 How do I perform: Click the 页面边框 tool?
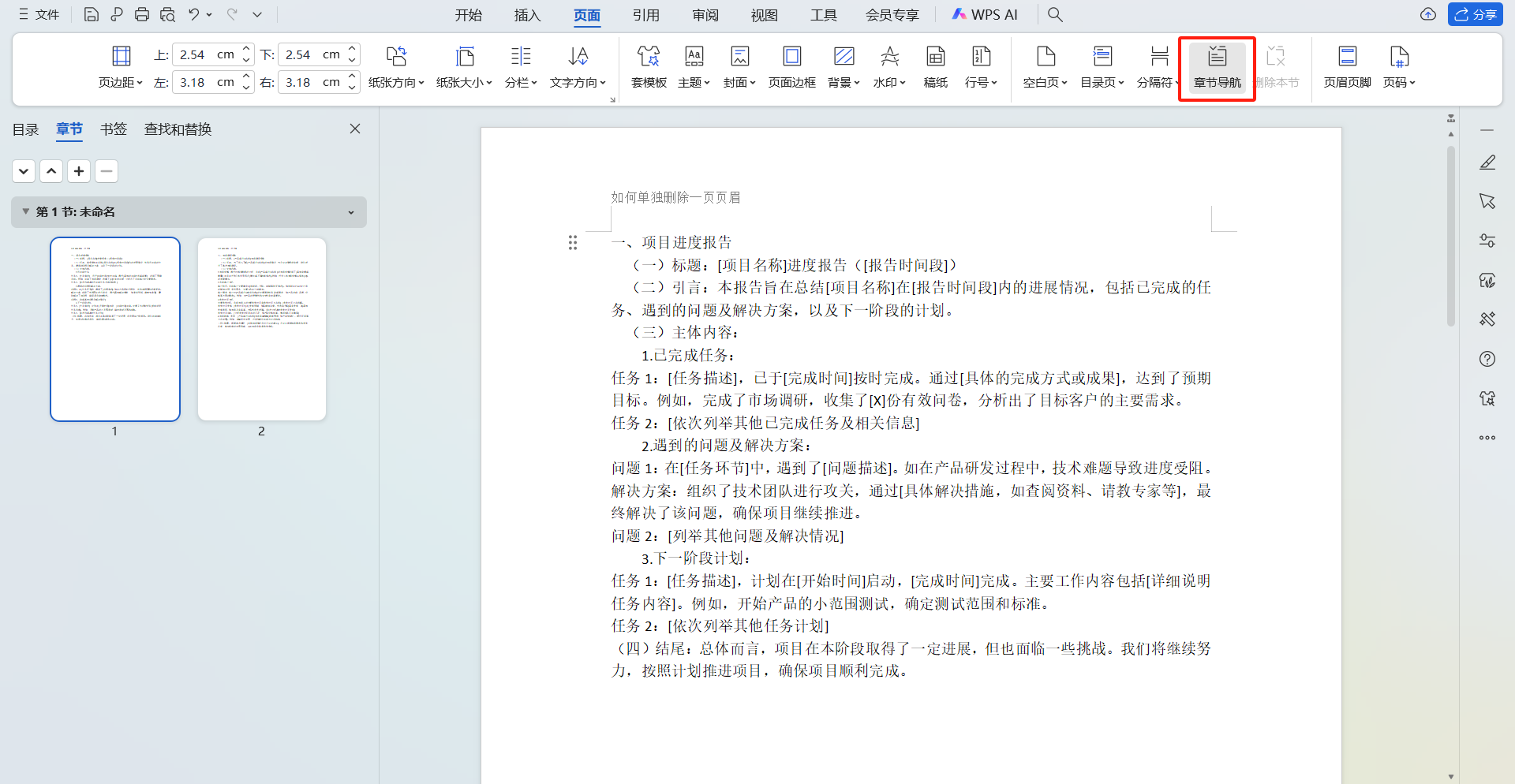pos(791,67)
